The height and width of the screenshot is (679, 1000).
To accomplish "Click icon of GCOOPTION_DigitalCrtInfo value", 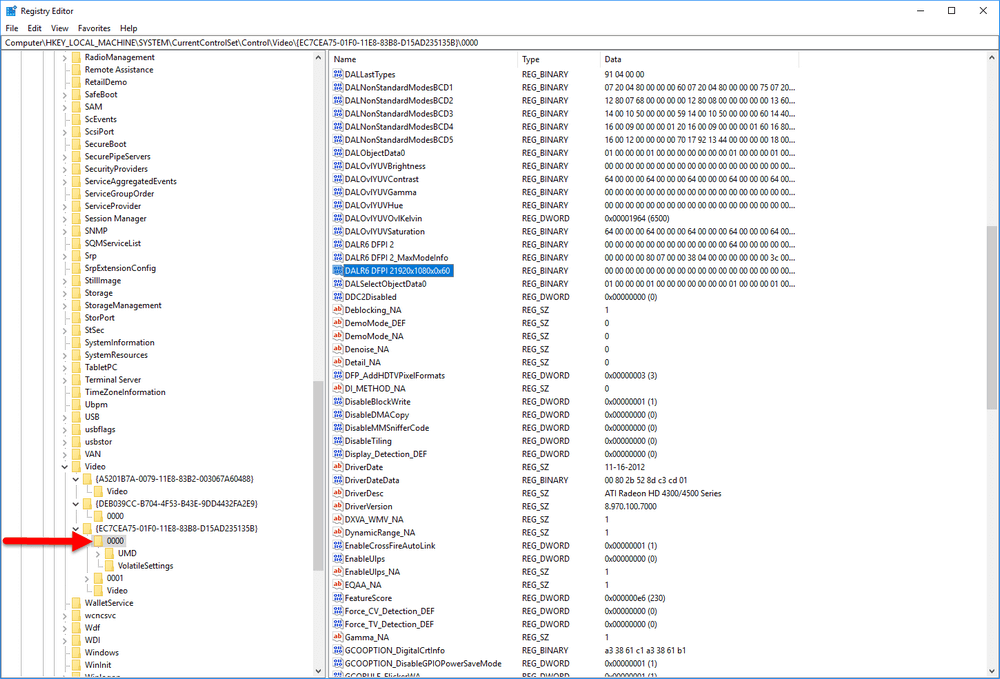I will point(338,650).
